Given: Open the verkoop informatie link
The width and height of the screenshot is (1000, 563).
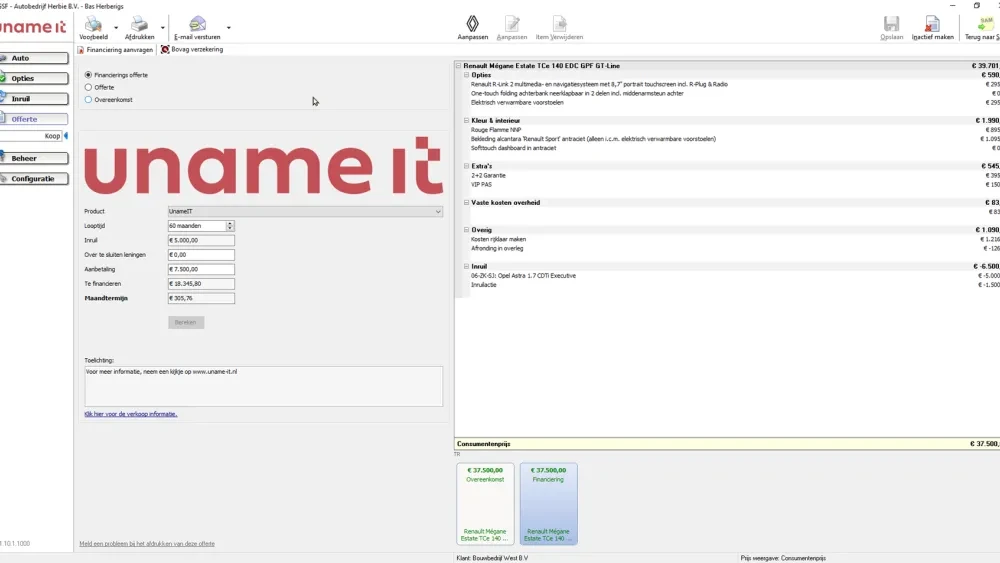Looking at the screenshot, I should tap(131, 414).
